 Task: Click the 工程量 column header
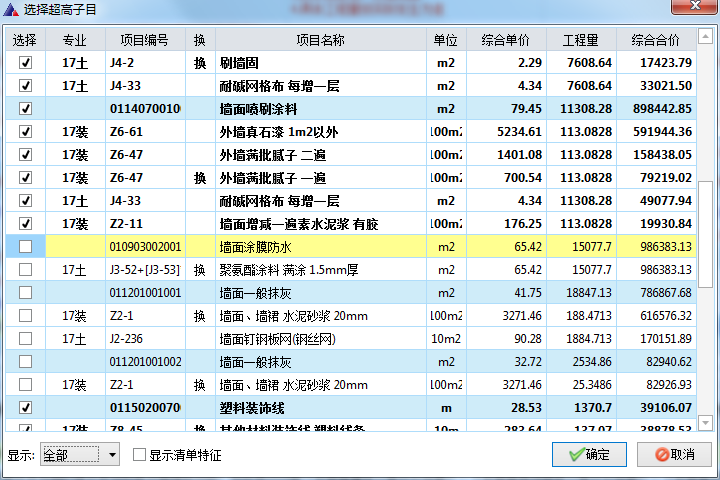point(581,40)
